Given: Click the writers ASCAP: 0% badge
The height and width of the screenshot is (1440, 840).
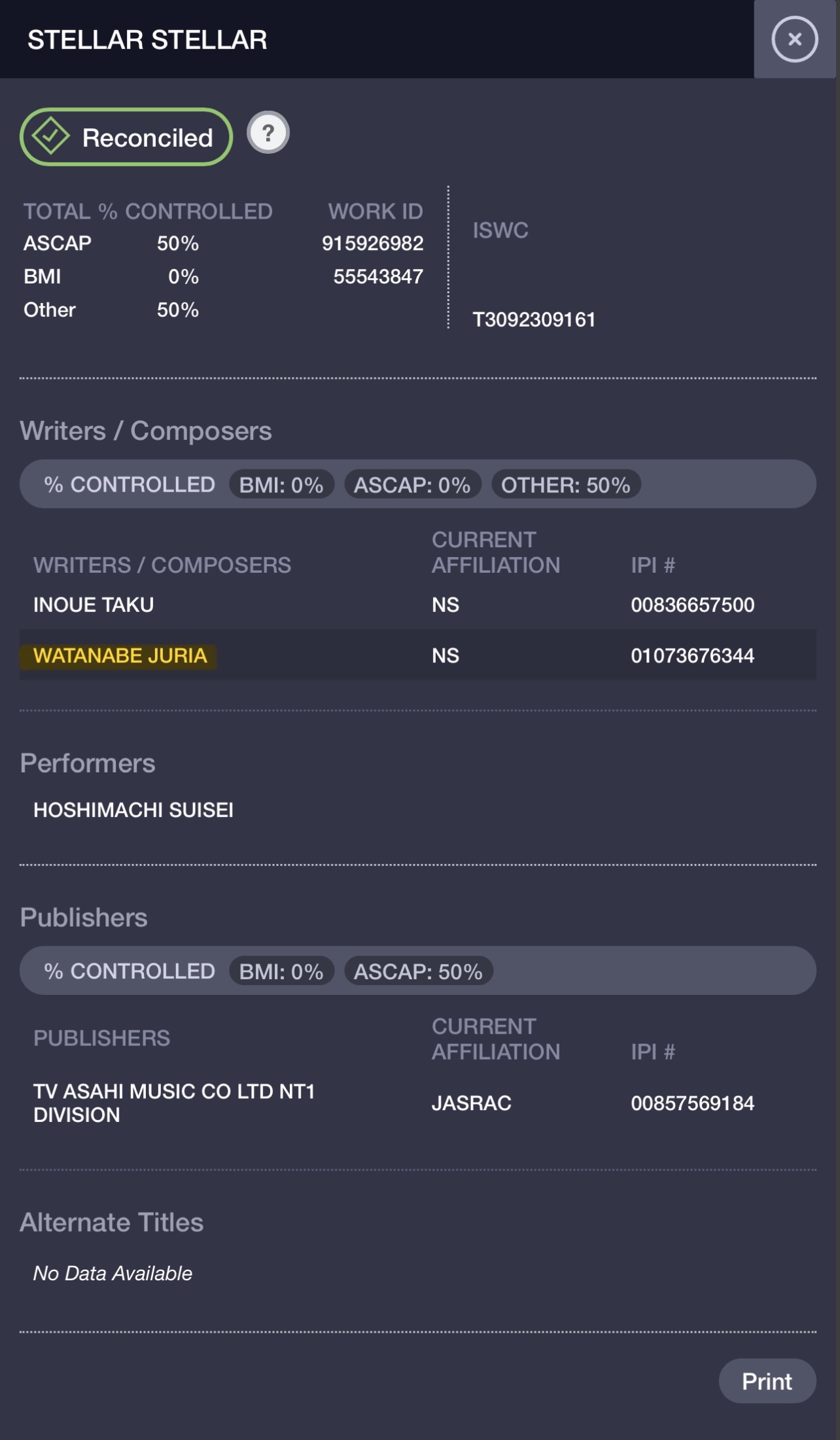Looking at the screenshot, I should coord(412,484).
